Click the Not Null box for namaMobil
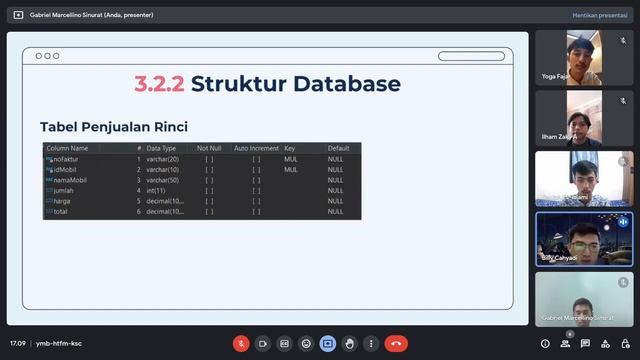Screen dimensions: 640x360 pyautogui.click(x=209, y=180)
